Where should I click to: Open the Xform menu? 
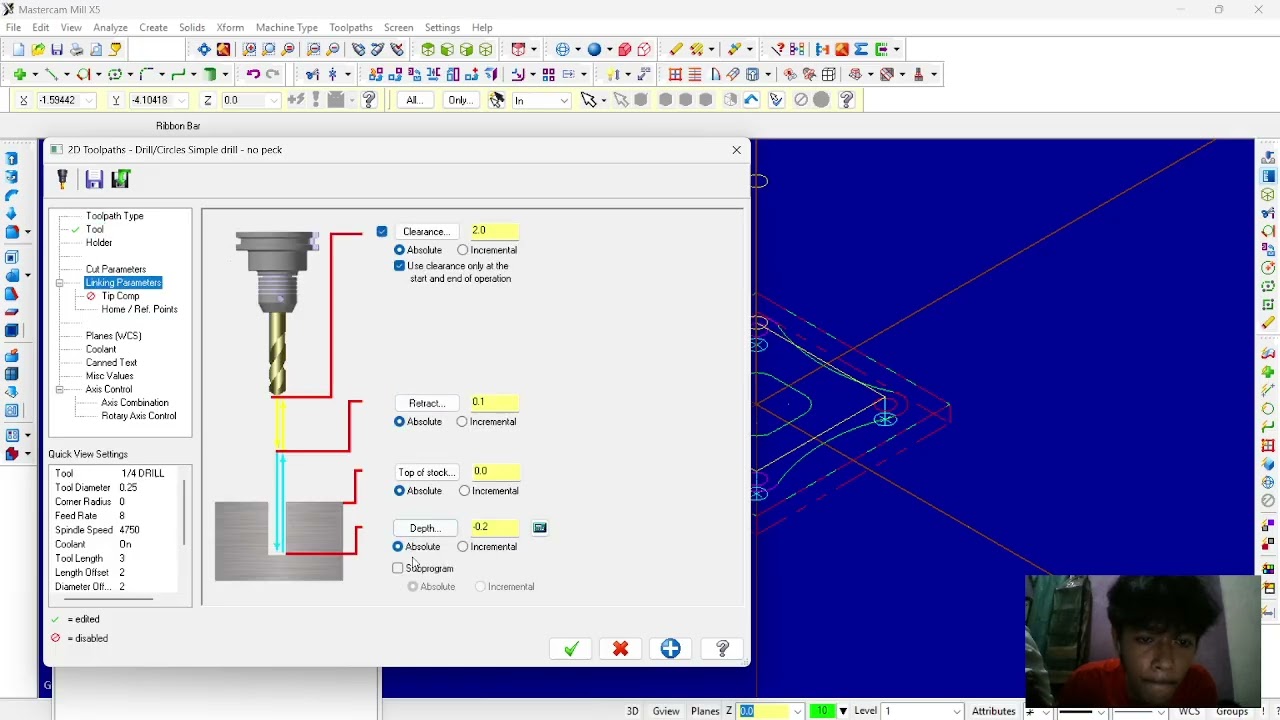[230, 27]
